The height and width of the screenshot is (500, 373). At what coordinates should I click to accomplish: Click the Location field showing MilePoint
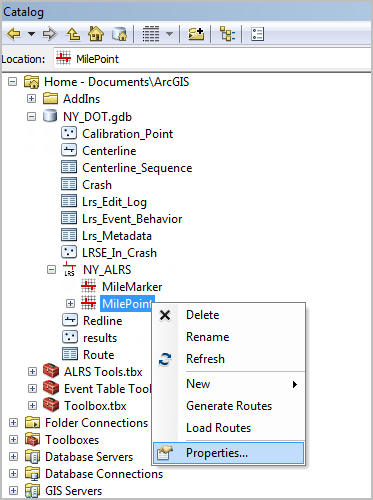(212, 59)
